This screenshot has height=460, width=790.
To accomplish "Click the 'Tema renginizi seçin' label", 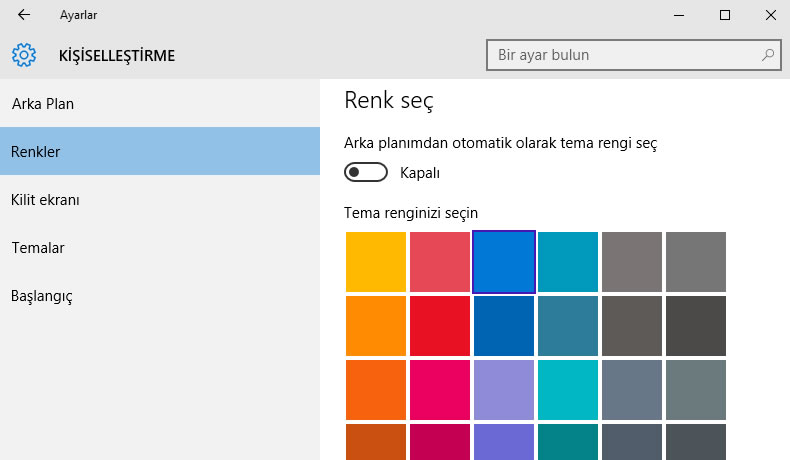I will (x=411, y=213).
